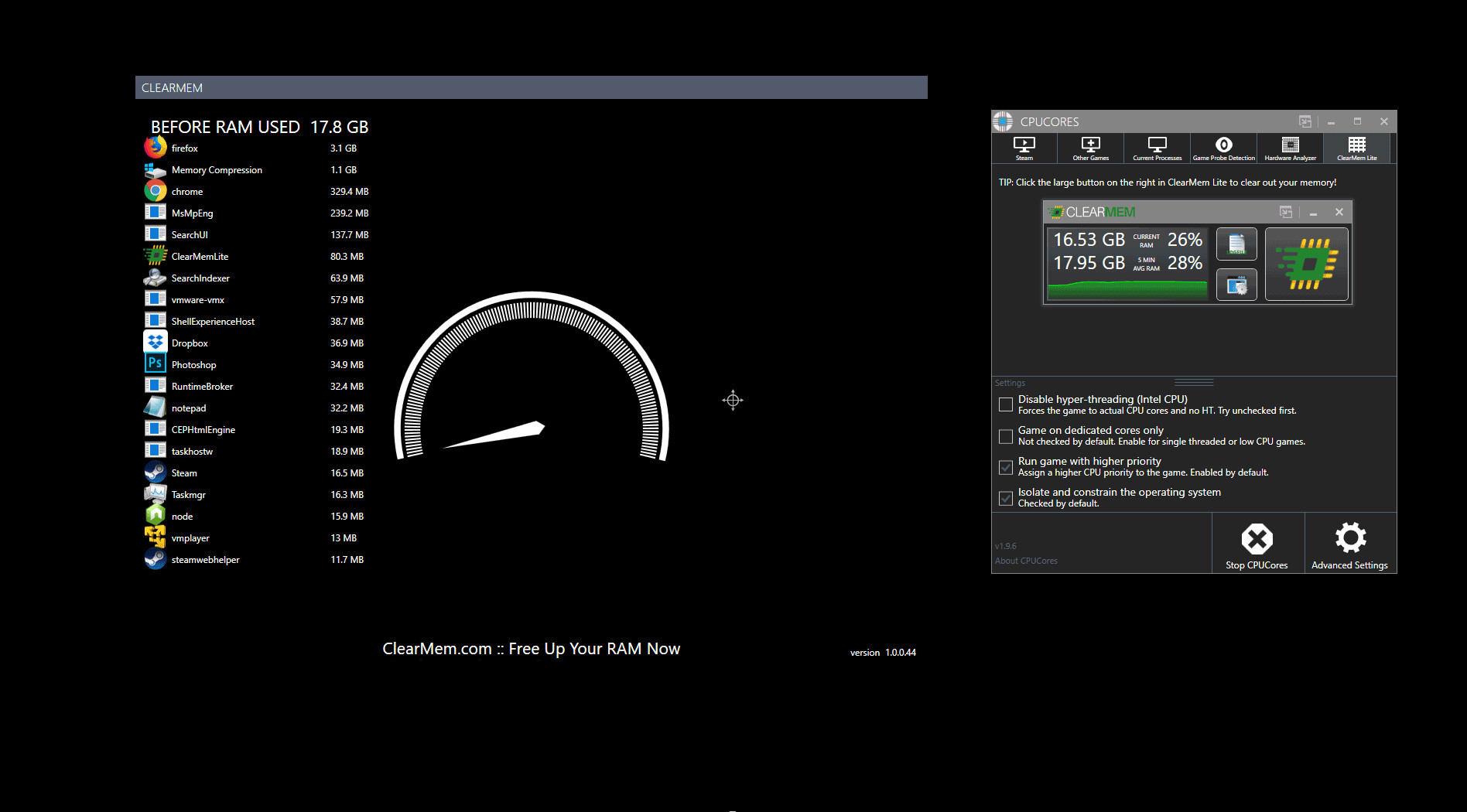The width and height of the screenshot is (1467, 812).
Task: Switch to the ClearMem Lite tab
Action: (1356, 148)
